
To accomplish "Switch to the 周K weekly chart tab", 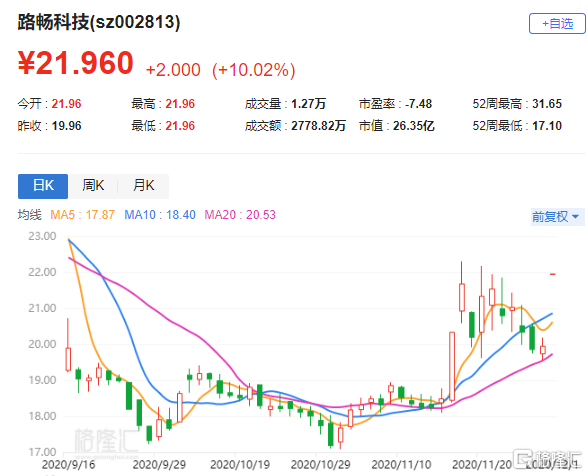I will click(93, 186).
